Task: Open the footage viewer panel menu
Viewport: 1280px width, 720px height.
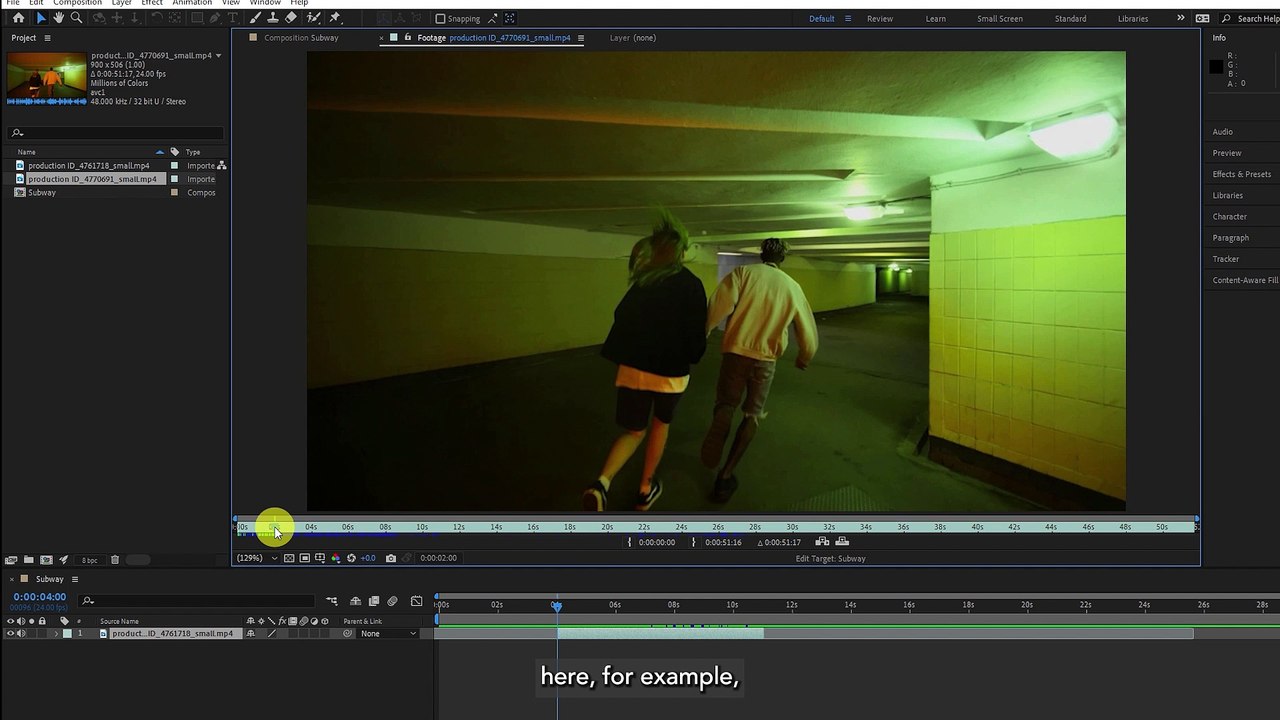Action: (582, 38)
